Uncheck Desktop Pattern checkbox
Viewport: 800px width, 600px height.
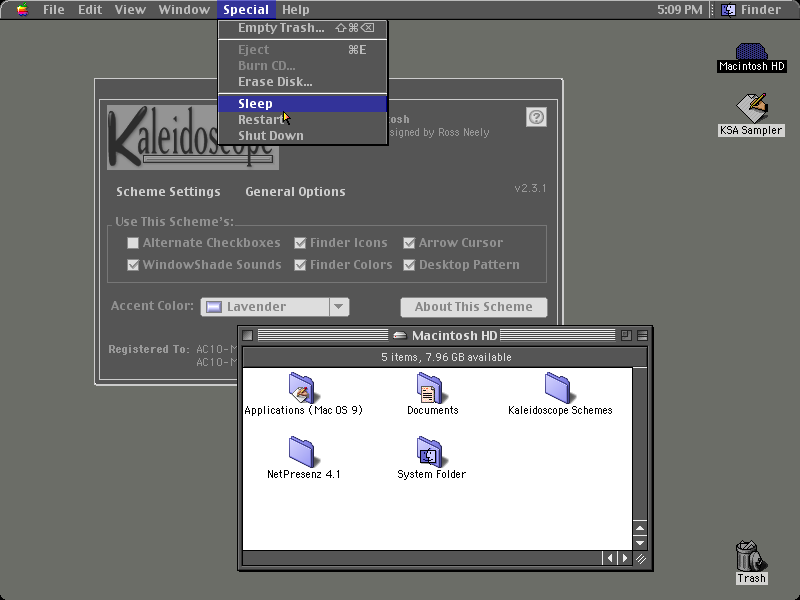409,265
